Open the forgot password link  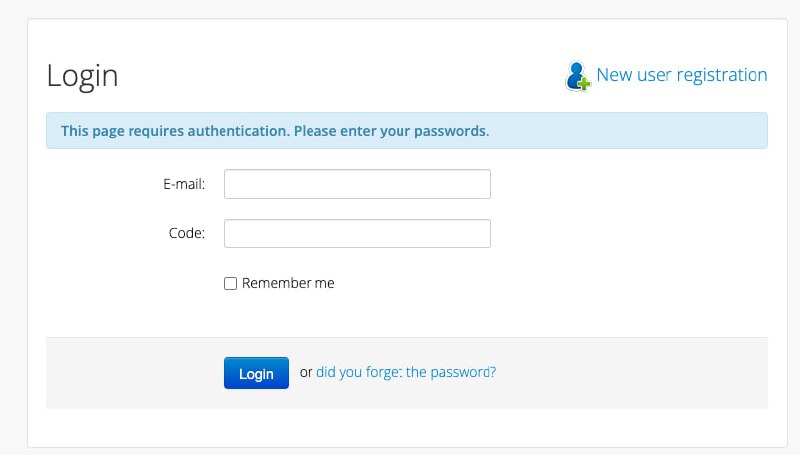coord(405,372)
